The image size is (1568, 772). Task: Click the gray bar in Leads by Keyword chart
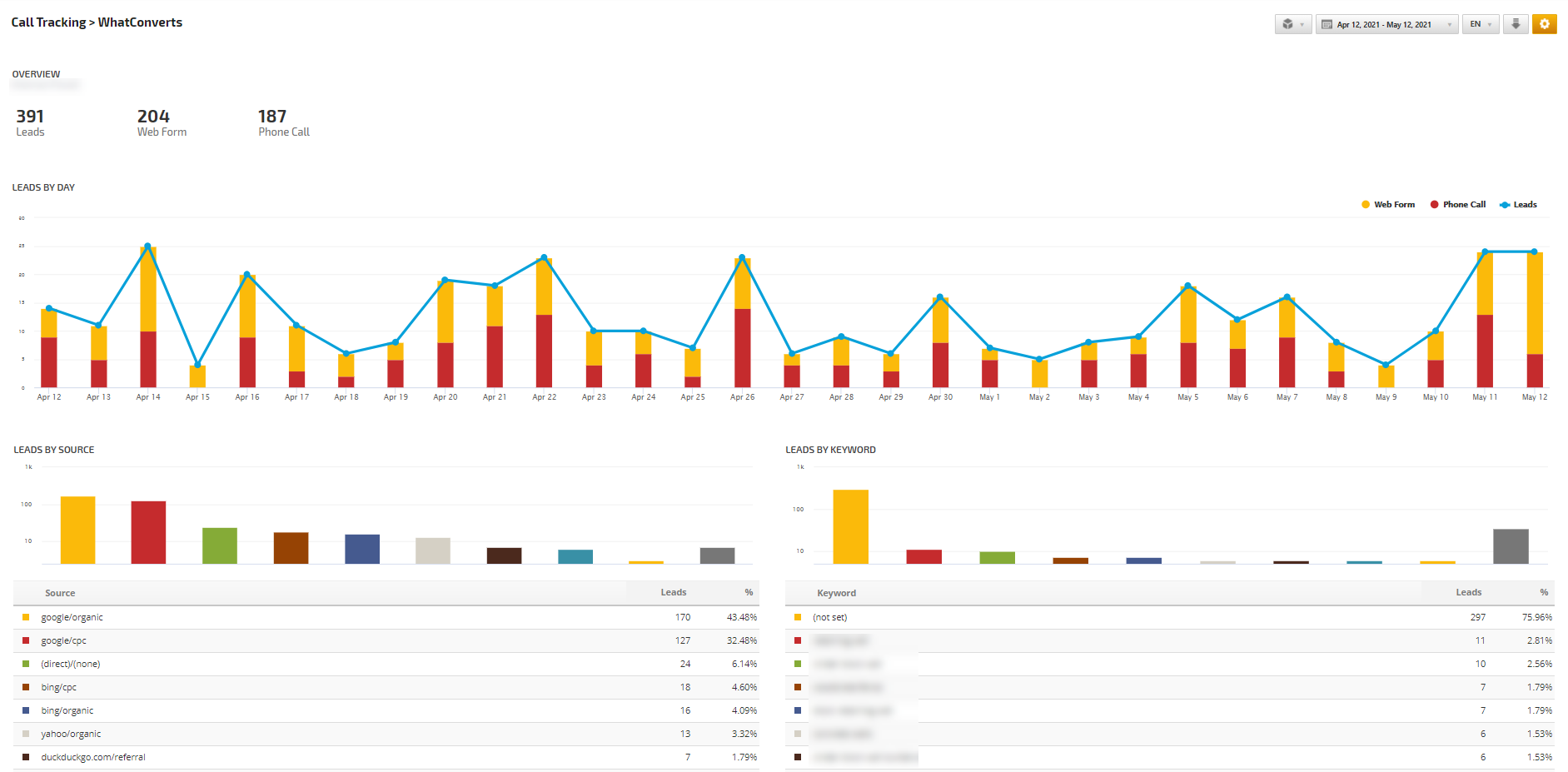pyautogui.click(x=1511, y=546)
